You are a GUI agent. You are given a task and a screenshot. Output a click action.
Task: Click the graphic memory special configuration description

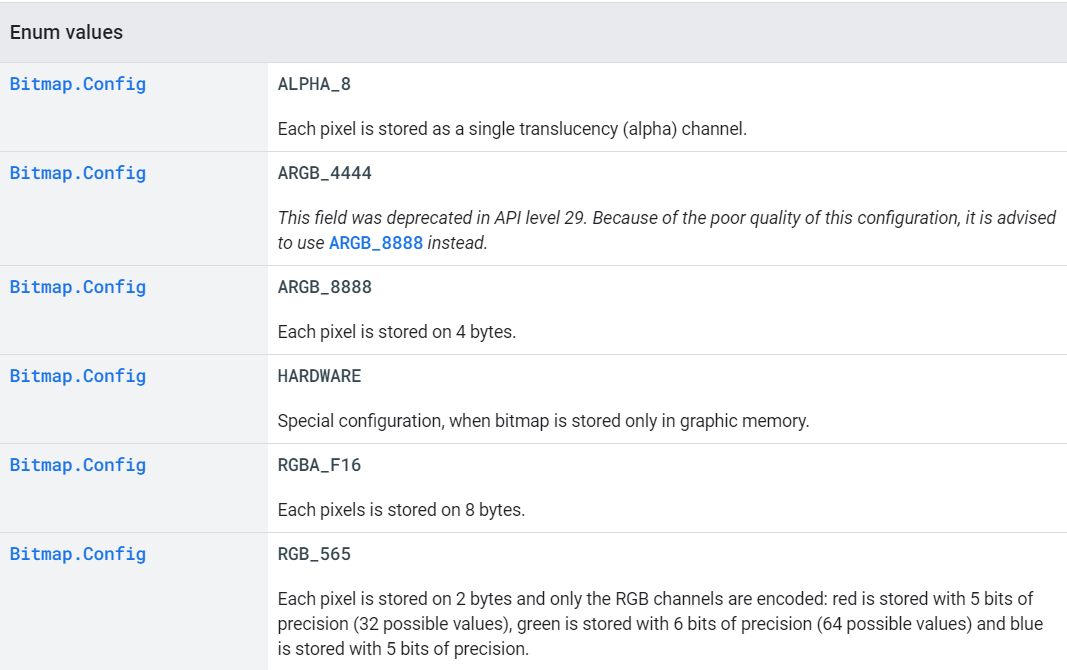543,421
